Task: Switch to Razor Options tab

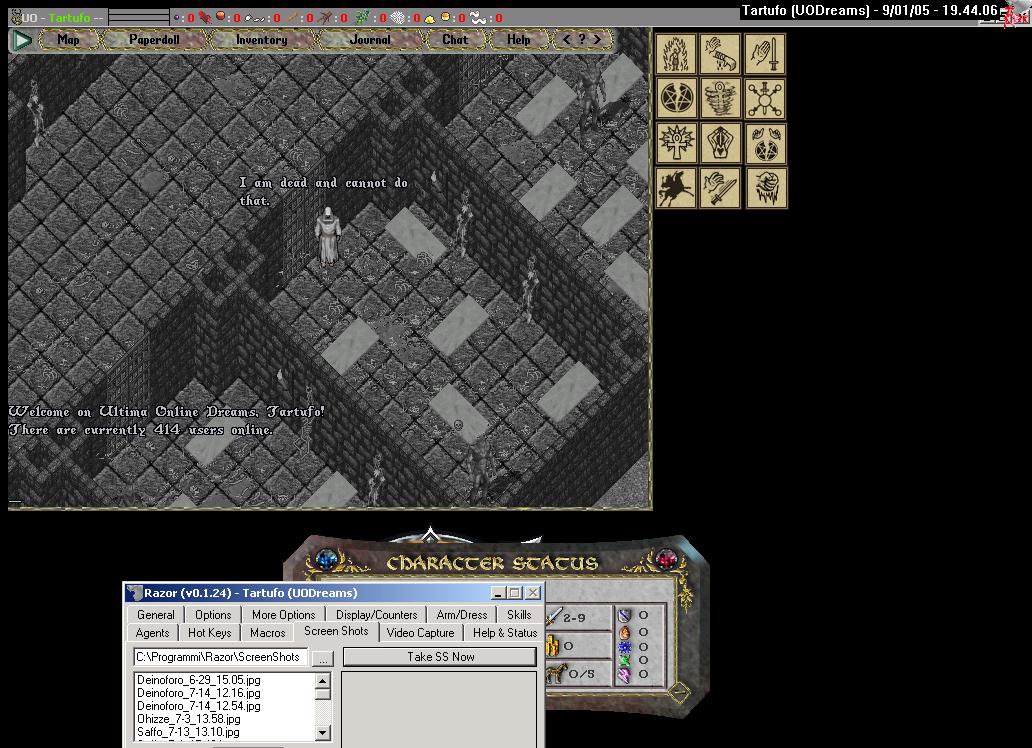Action: point(213,614)
